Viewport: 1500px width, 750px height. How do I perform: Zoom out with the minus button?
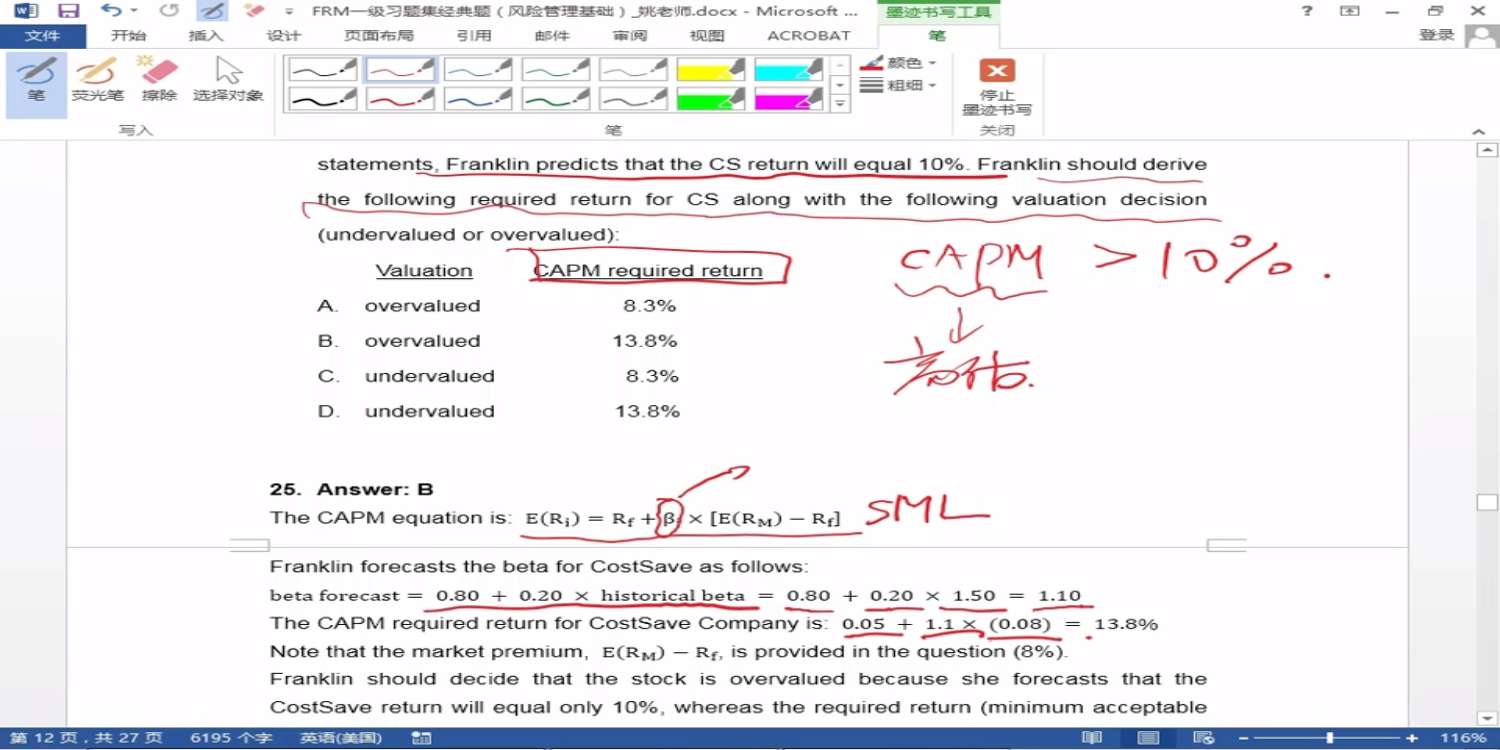coord(1244,738)
